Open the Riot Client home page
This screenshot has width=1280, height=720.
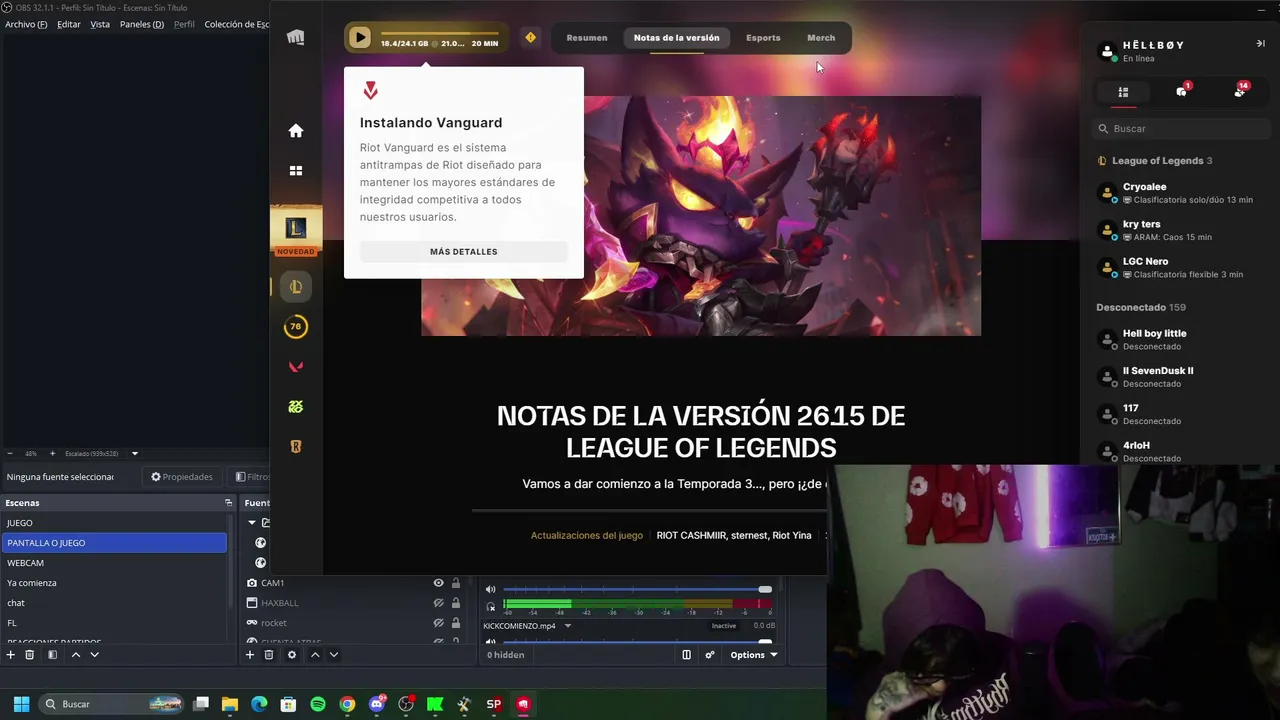pyautogui.click(x=296, y=131)
